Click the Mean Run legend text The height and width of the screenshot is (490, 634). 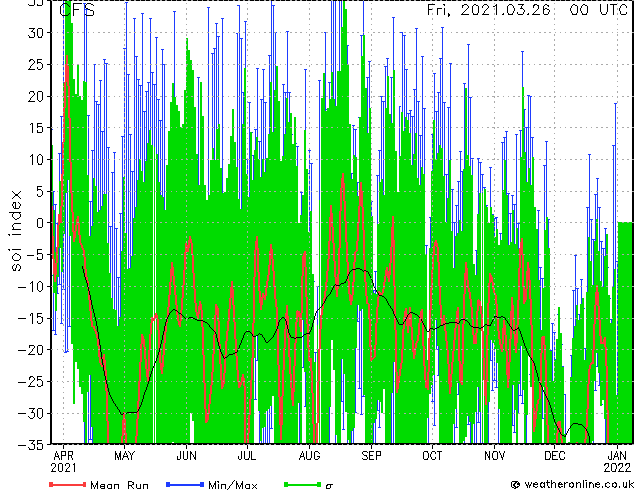pos(119,485)
